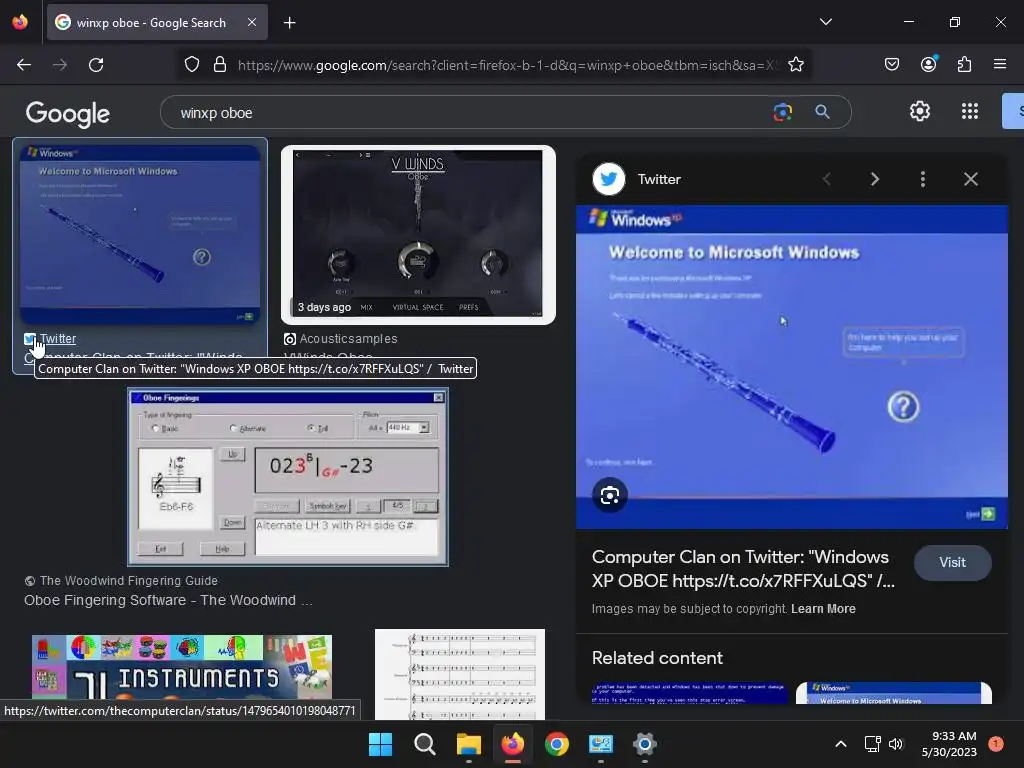The height and width of the screenshot is (768, 1024).
Task: Open the notification badge in the tray
Action: pos(996,743)
